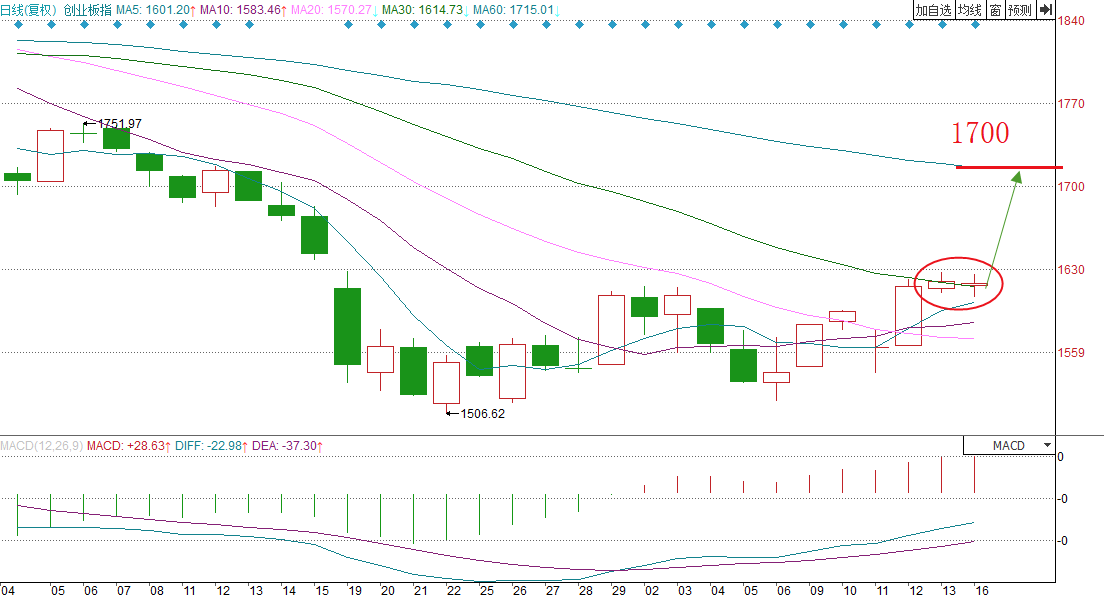Select the MA30: 1614.73 readout
This screenshot has height=598, width=1104.
pos(425,10)
